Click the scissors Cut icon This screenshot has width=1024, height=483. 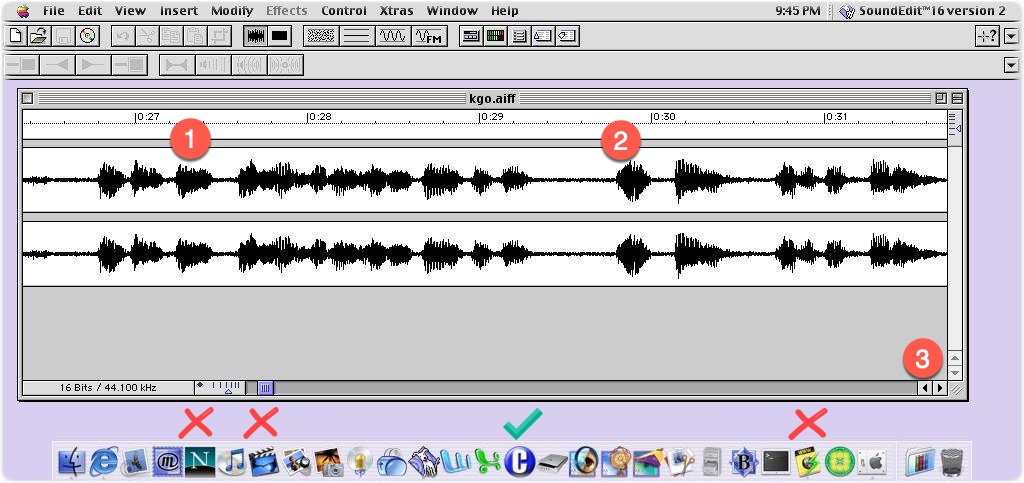[x=148, y=36]
